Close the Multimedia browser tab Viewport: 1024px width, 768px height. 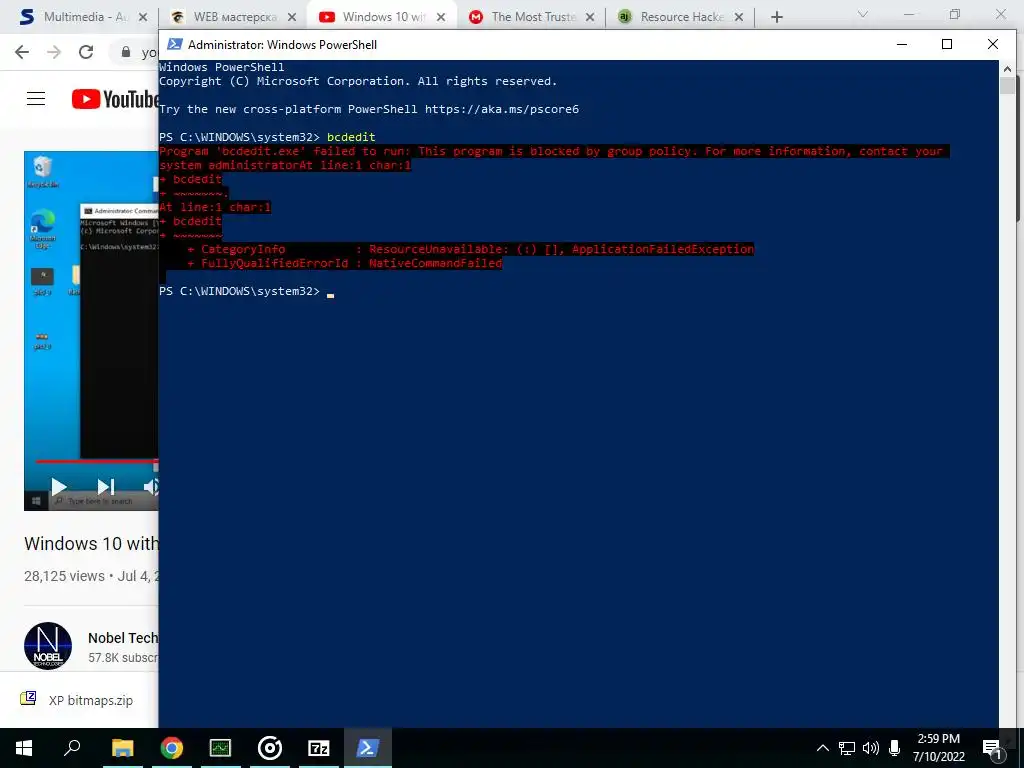pyautogui.click(x=143, y=17)
